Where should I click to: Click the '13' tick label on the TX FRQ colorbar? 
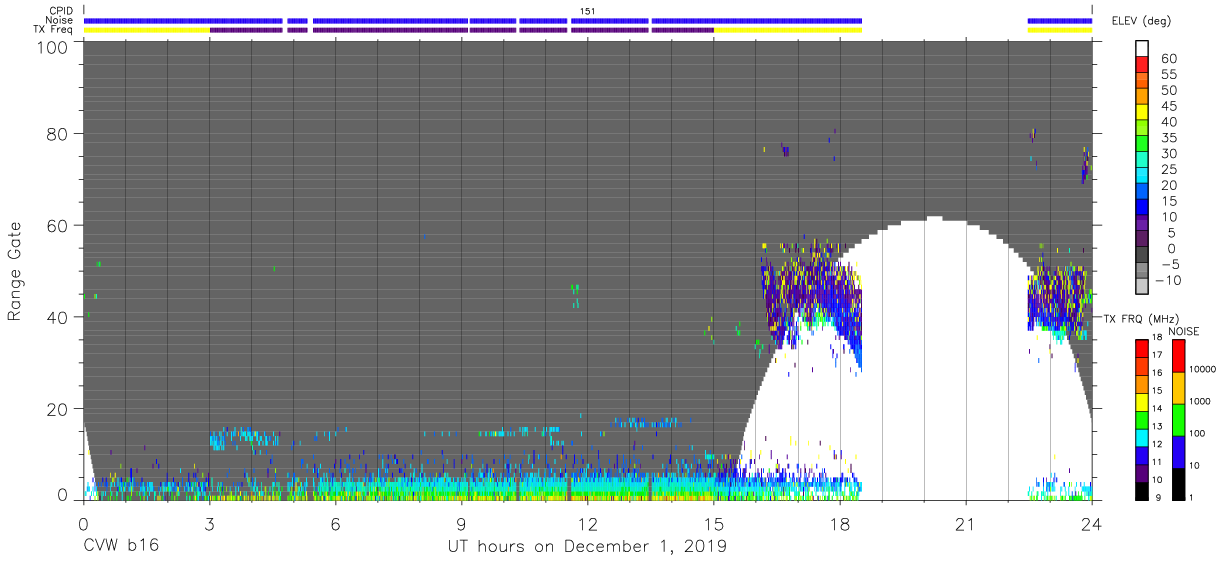point(1159,427)
